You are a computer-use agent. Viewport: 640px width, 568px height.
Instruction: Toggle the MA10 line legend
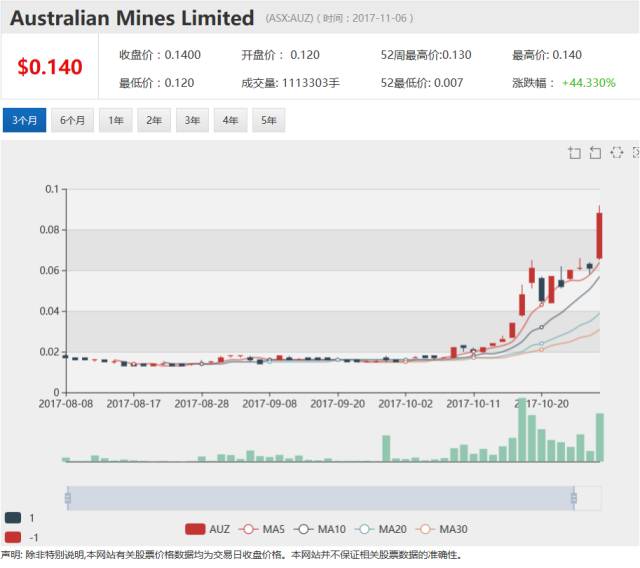(x=320, y=529)
